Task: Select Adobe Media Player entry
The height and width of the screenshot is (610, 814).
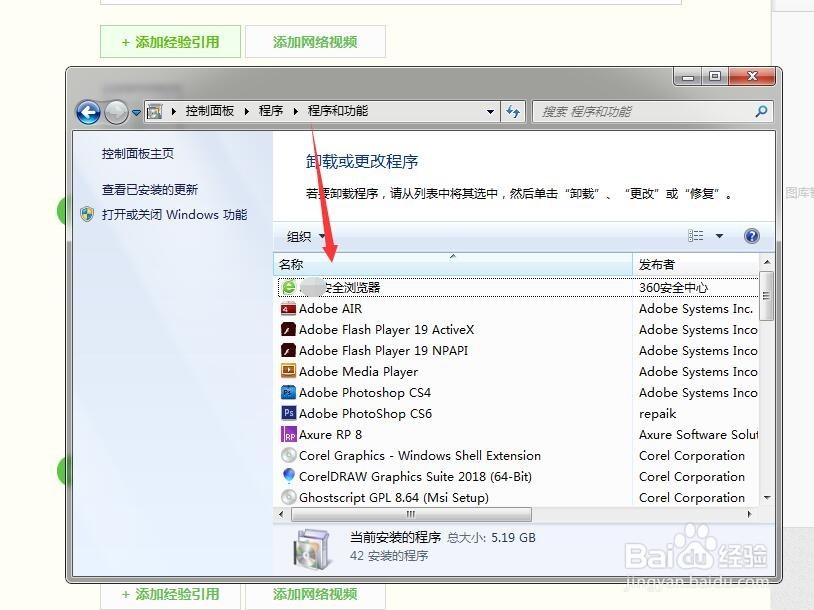Action: [358, 372]
